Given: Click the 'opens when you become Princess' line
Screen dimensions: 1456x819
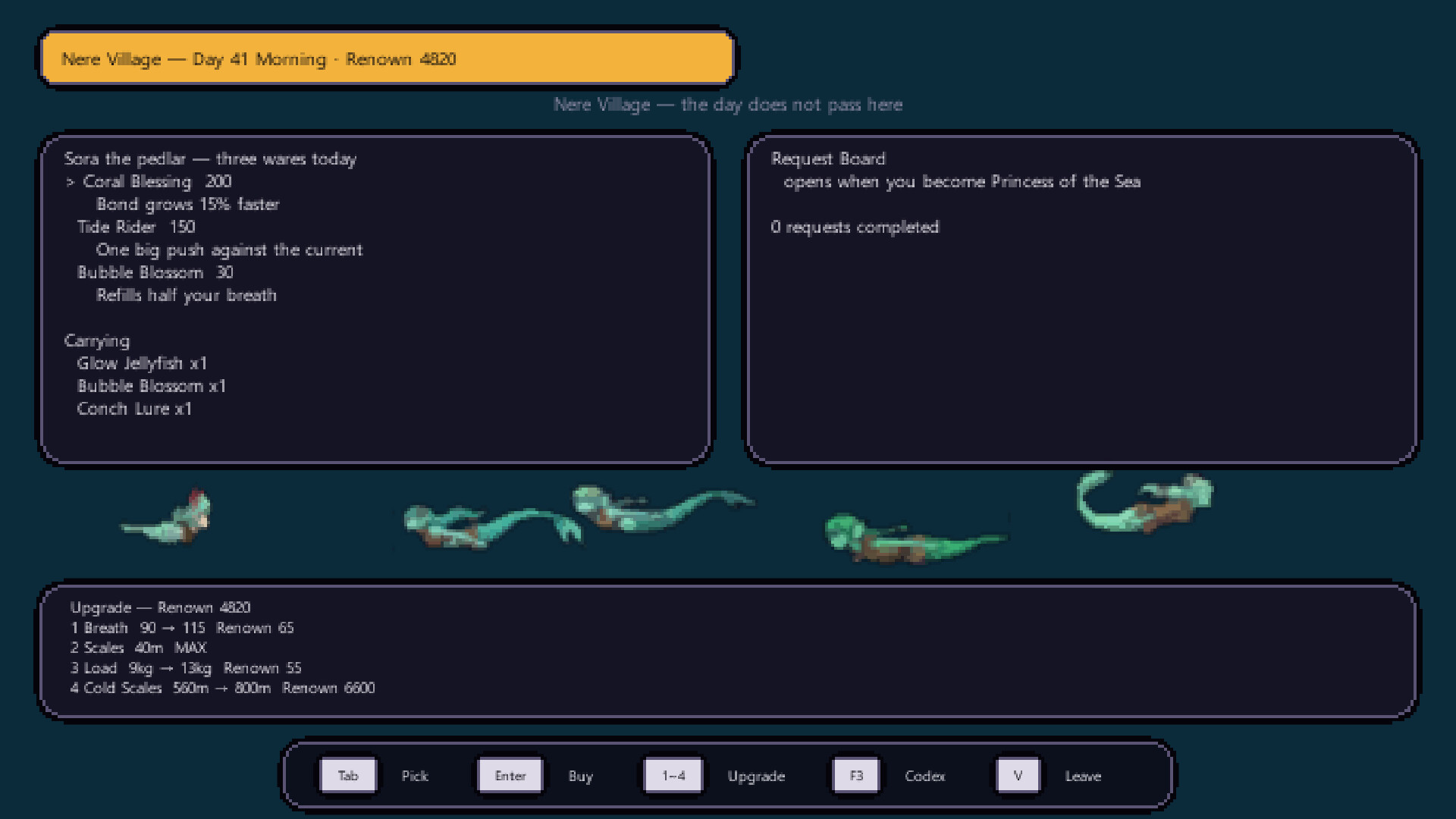Looking at the screenshot, I should click(962, 181).
